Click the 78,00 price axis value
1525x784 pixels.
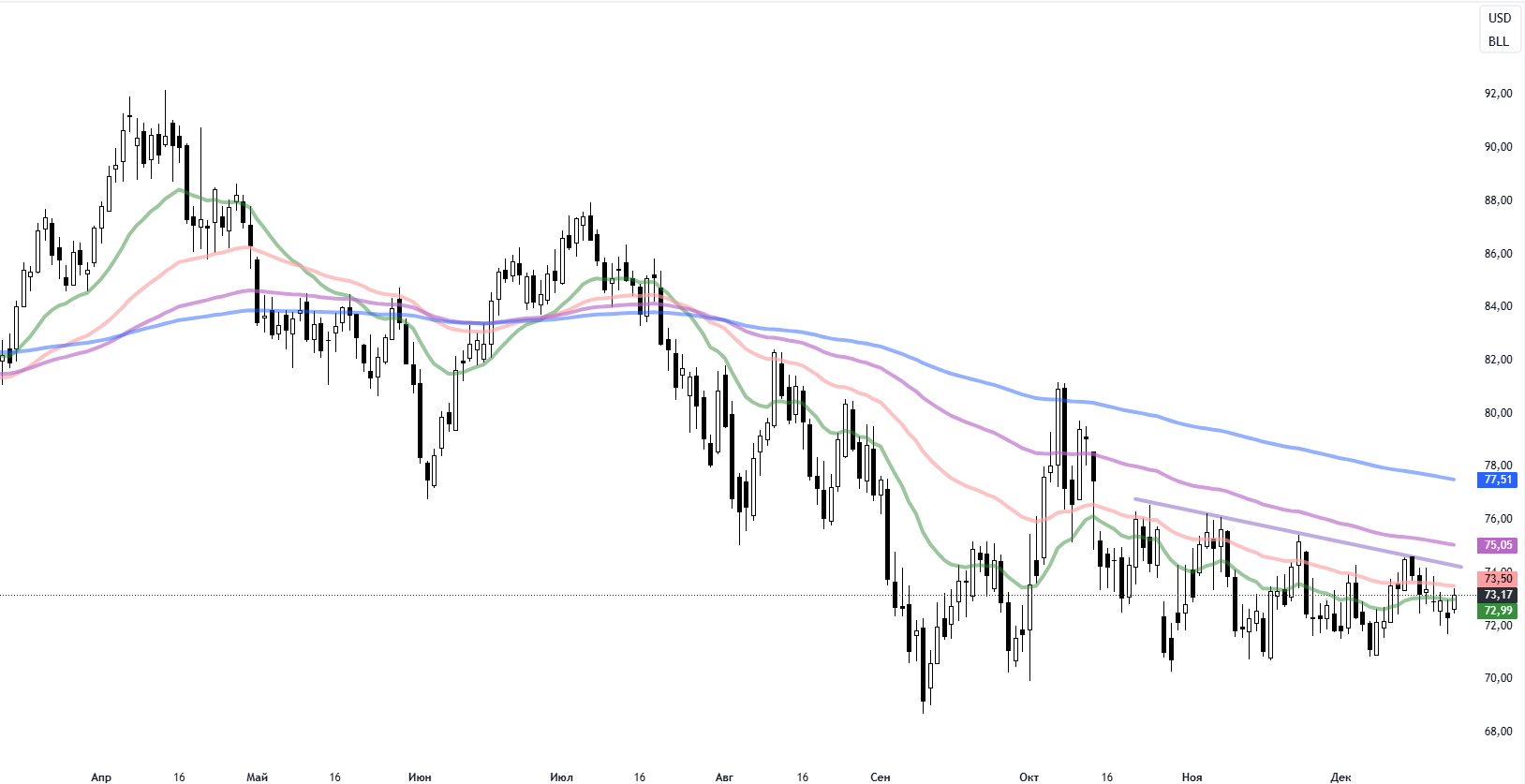click(1498, 466)
